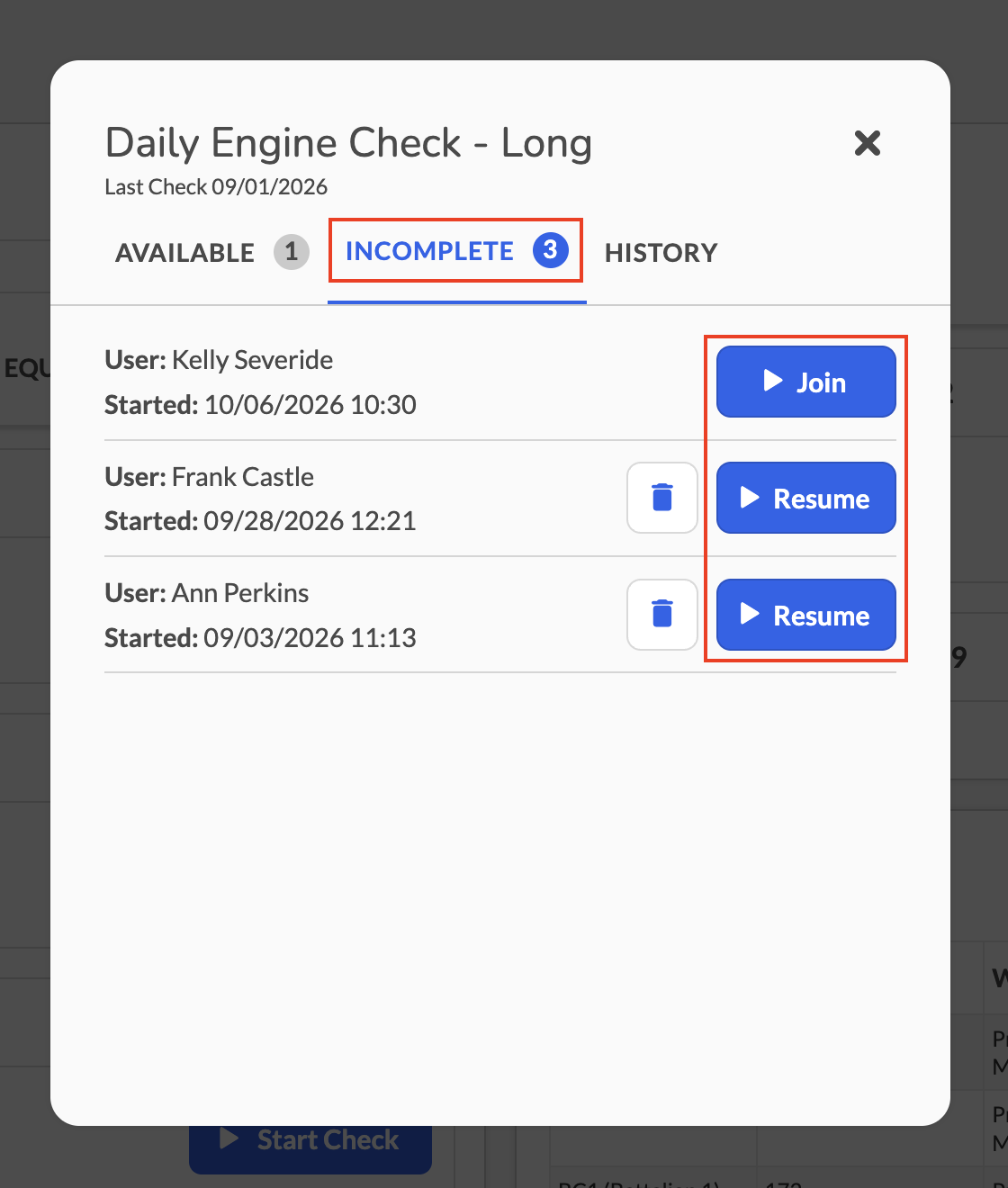Click 'User: Kelly Severide' text
The image size is (1008, 1188).
(219, 360)
